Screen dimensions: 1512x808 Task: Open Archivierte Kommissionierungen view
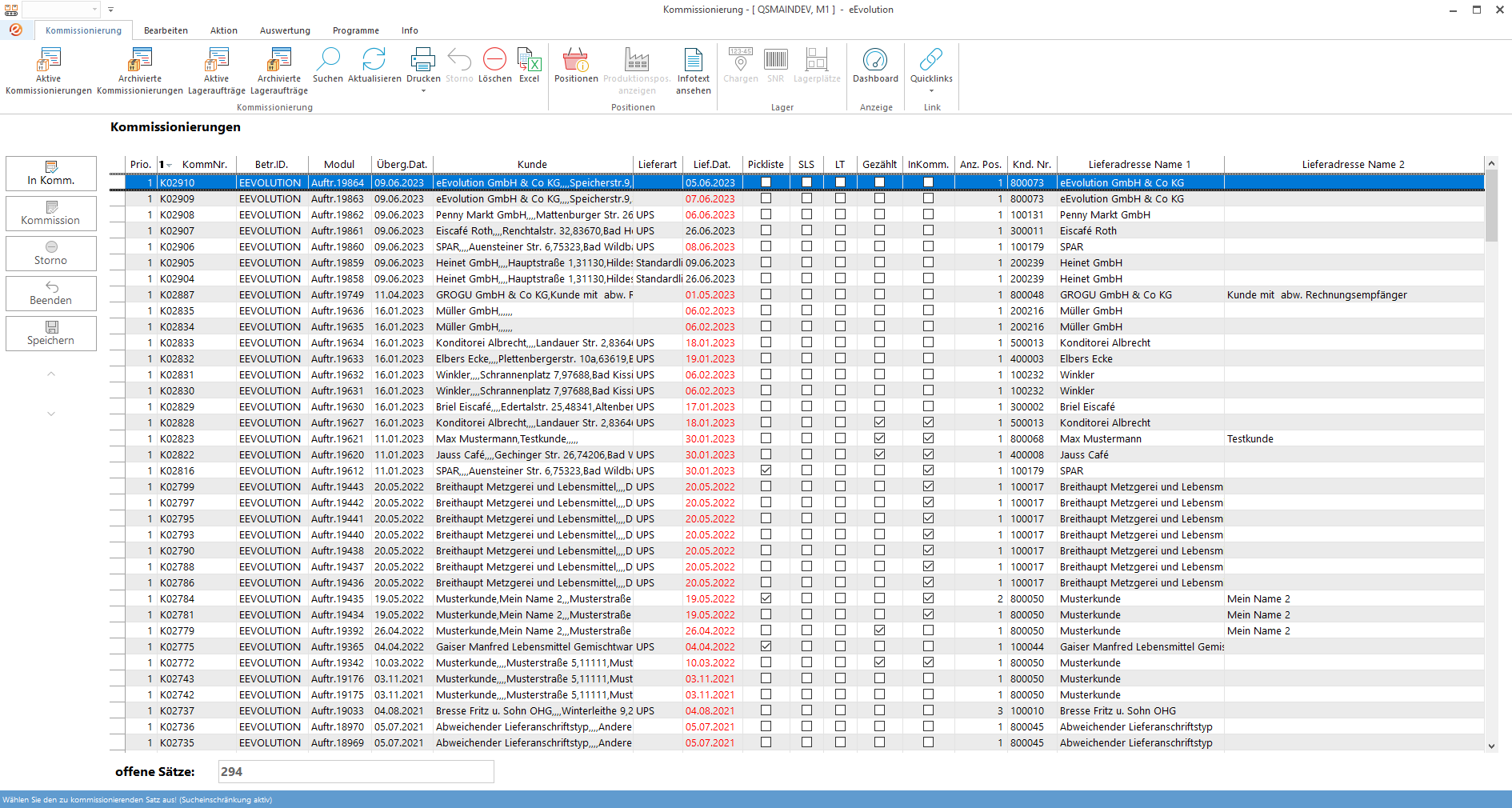coord(140,70)
